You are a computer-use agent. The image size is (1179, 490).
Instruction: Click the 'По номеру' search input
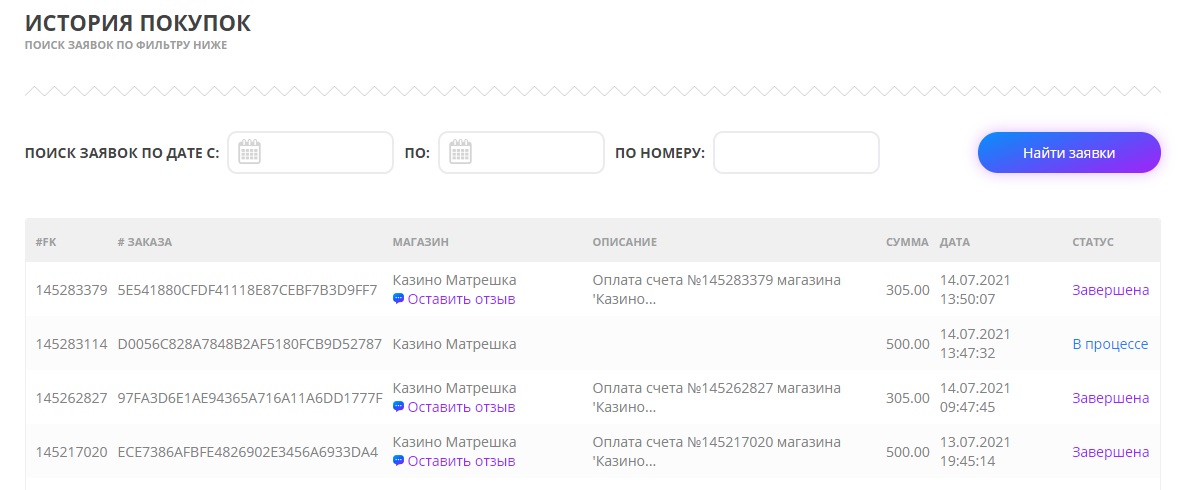pos(795,153)
